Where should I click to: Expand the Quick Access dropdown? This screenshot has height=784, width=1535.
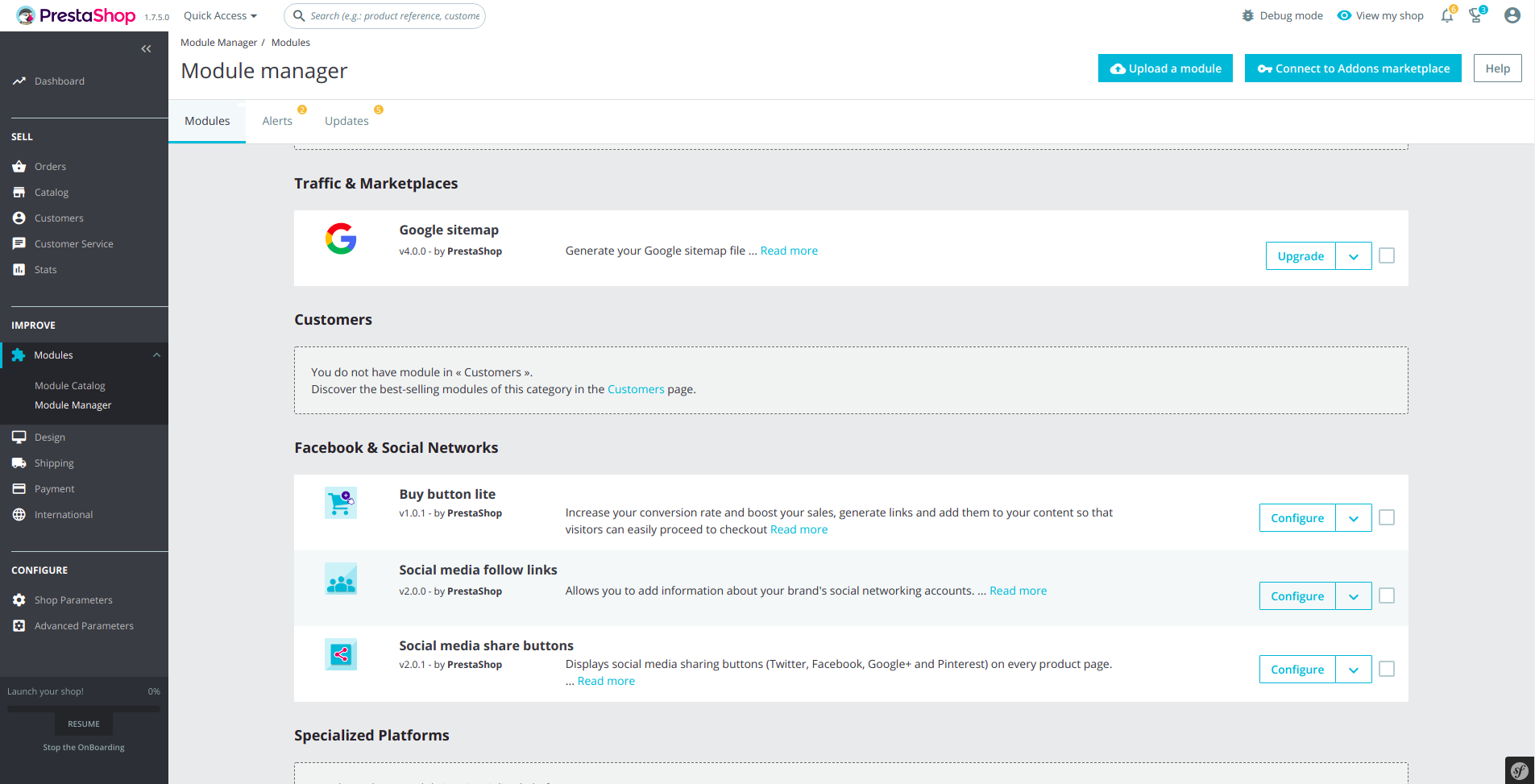click(219, 15)
